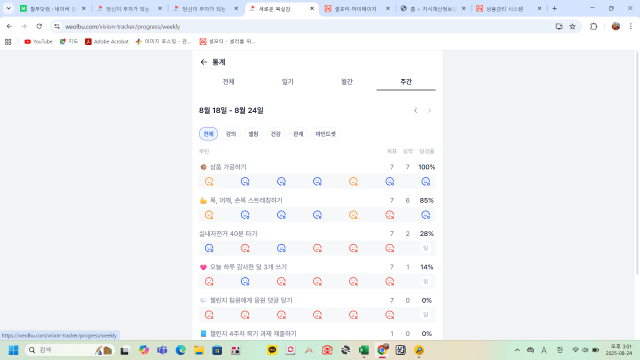The width and height of the screenshot is (640, 360).
Task: Open site information icon in address bar
Action: 57,27
